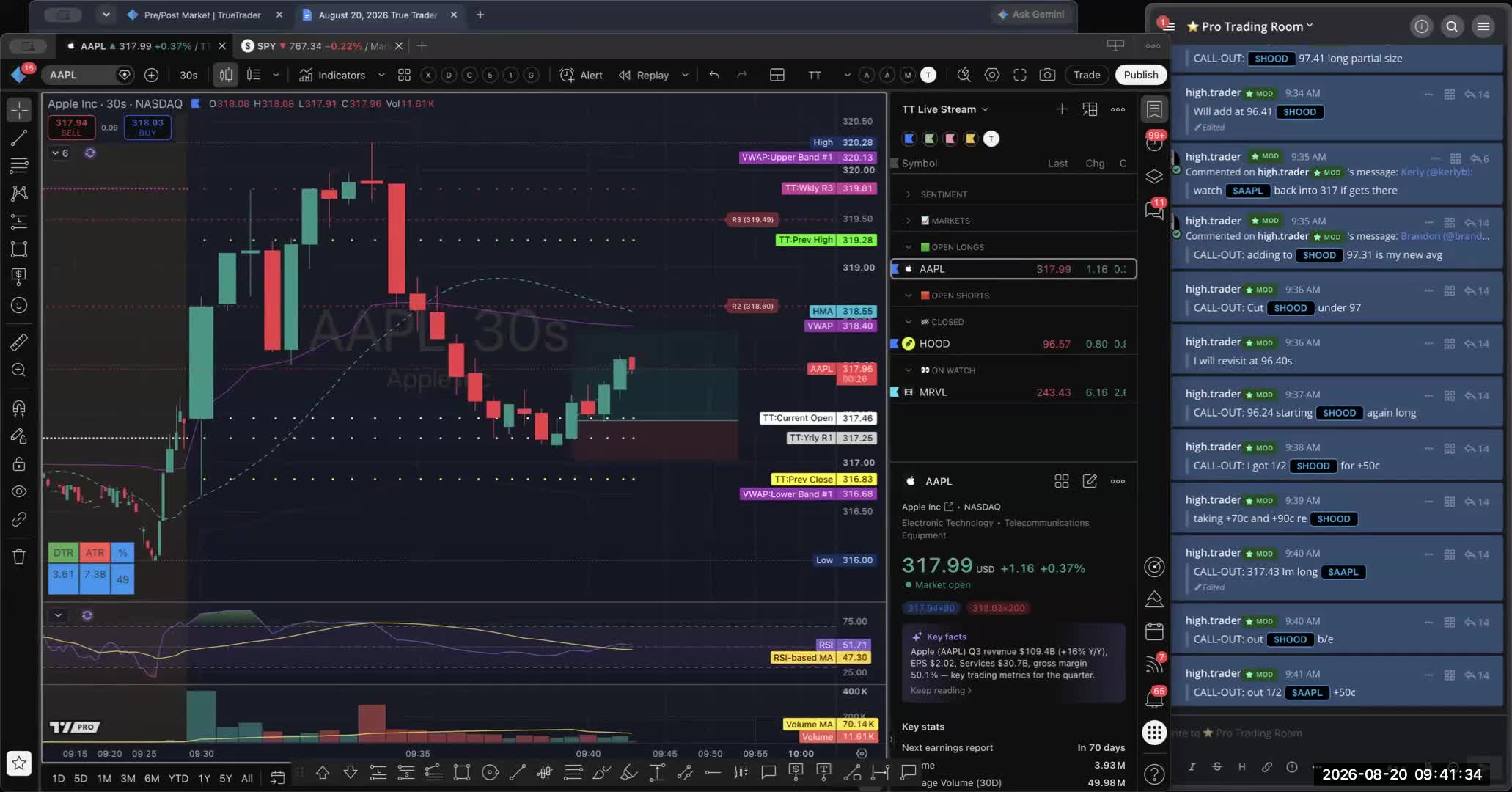Collapse the ON WATCH section
This screenshot has height=792, width=1512.
tap(909, 370)
